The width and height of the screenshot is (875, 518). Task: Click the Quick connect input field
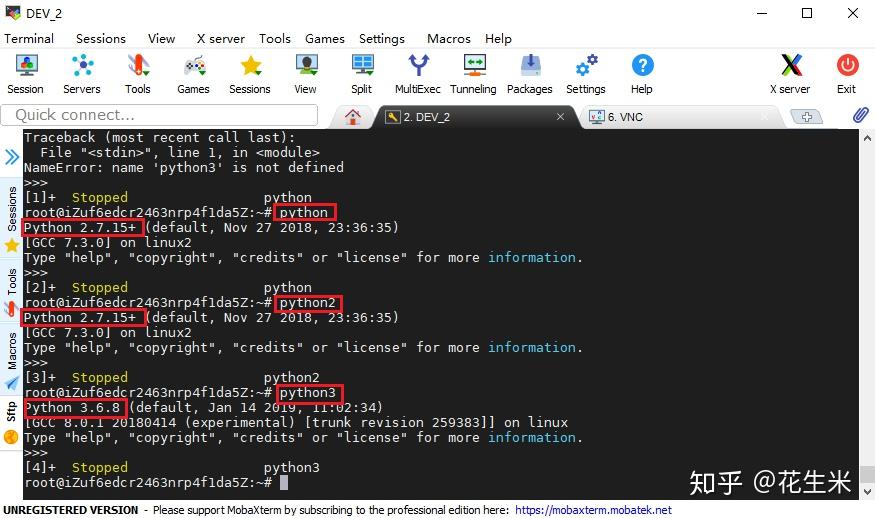tap(160, 115)
